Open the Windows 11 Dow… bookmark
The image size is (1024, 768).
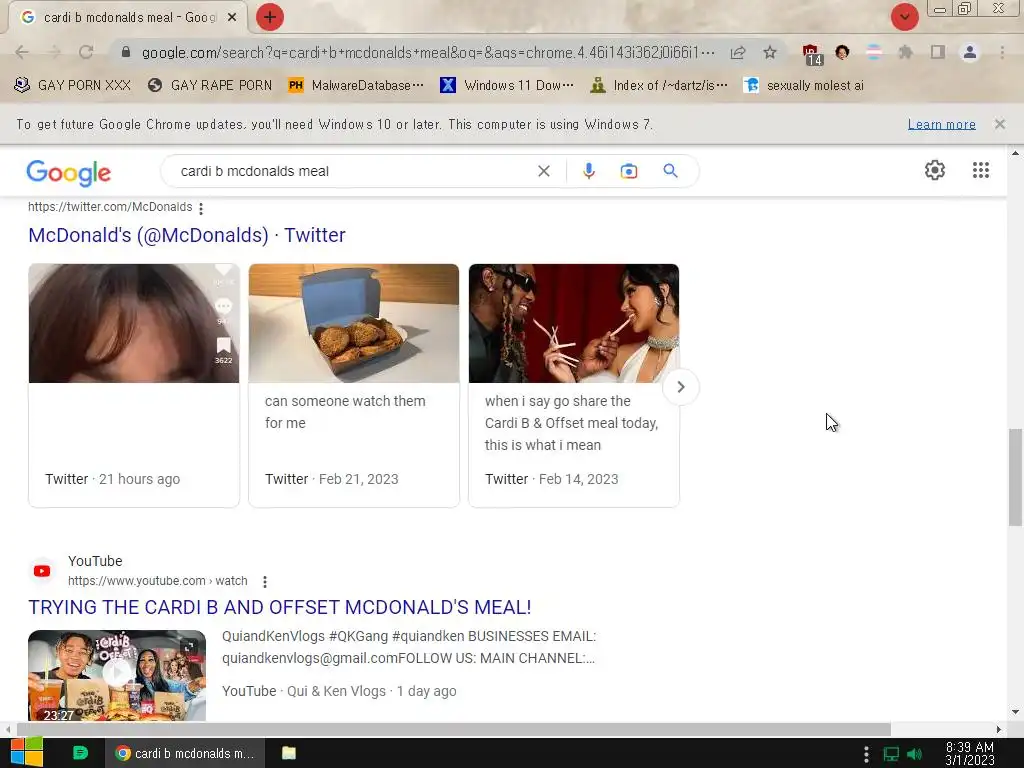point(507,85)
